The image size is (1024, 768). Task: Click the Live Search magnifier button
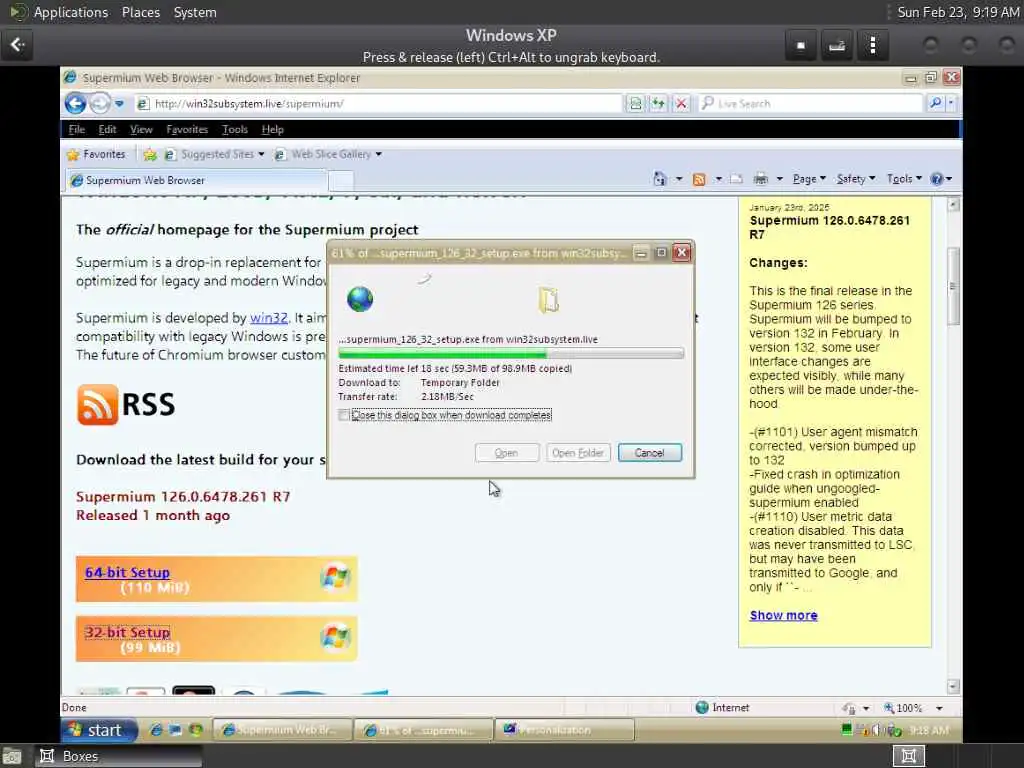tap(935, 103)
